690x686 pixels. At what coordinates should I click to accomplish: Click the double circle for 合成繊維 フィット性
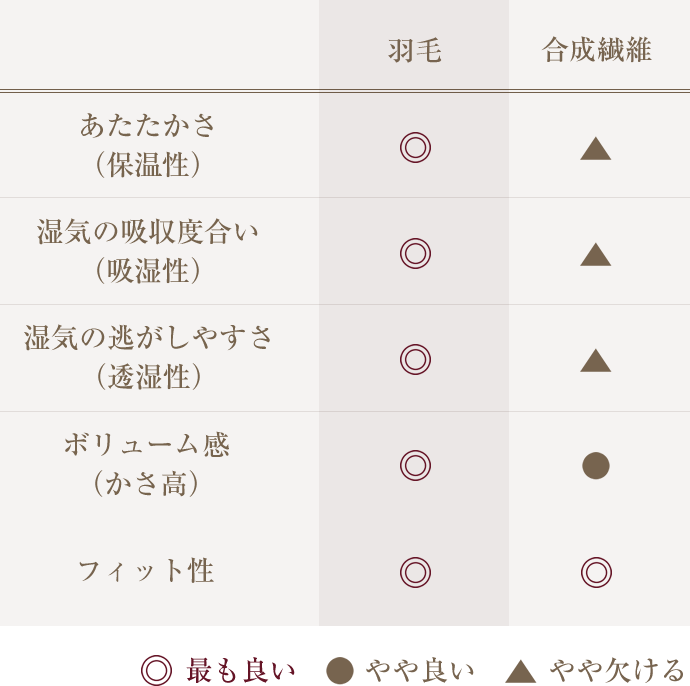click(x=596, y=572)
